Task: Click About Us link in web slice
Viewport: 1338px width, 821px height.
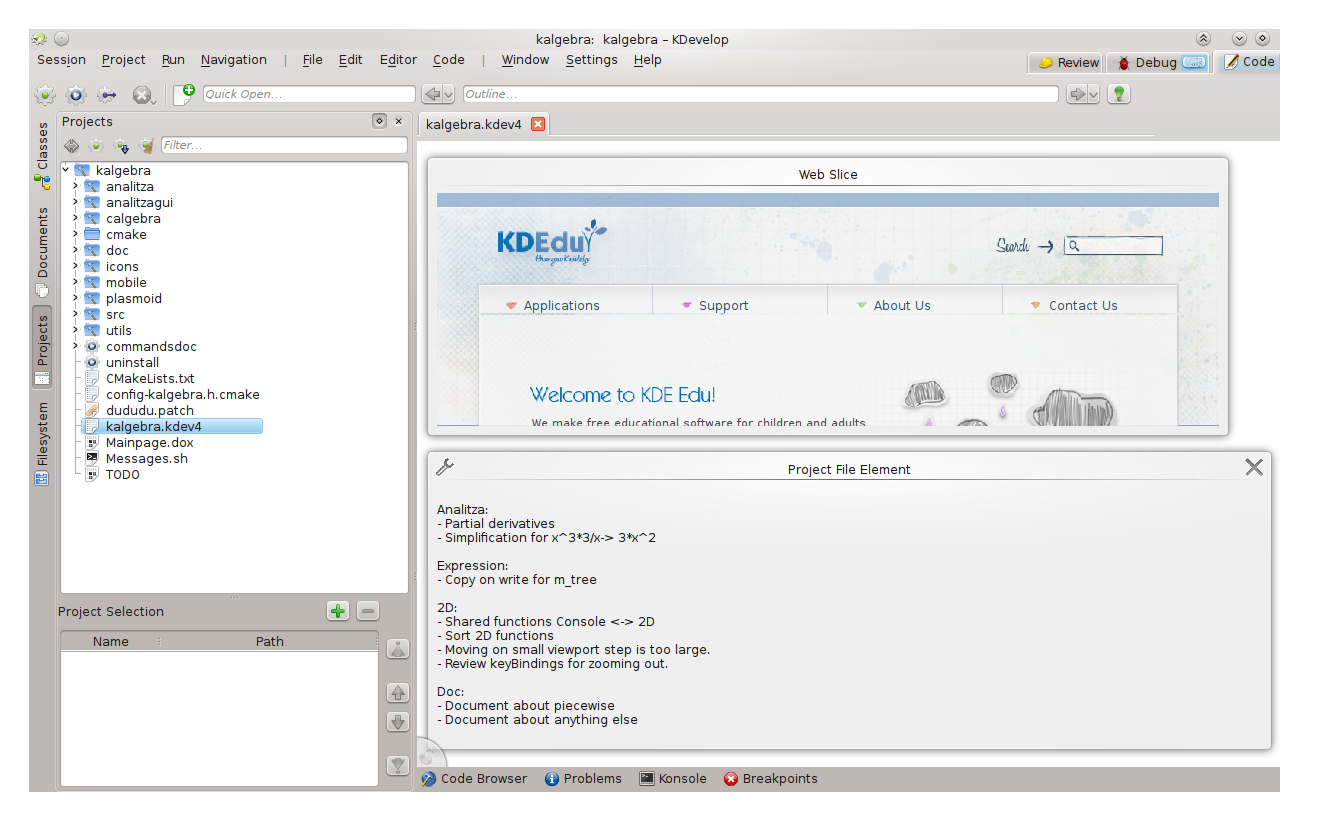Action: (x=902, y=306)
